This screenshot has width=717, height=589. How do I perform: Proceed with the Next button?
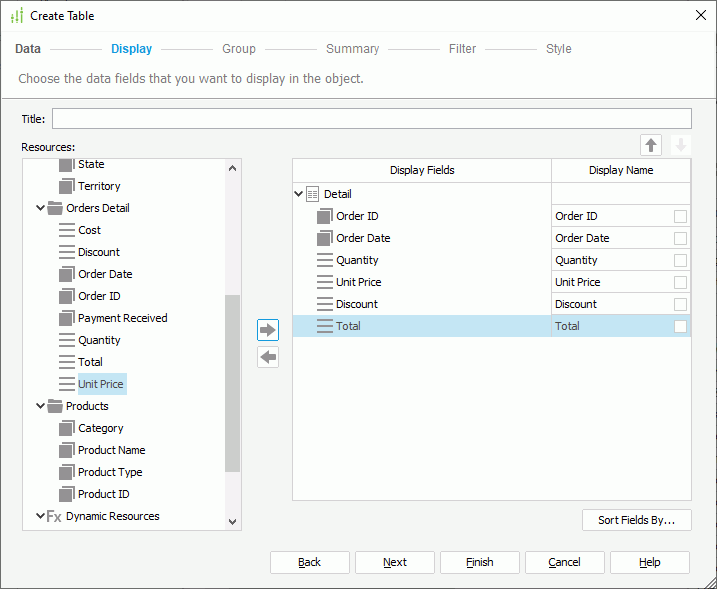pyautogui.click(x=395, y=562)
